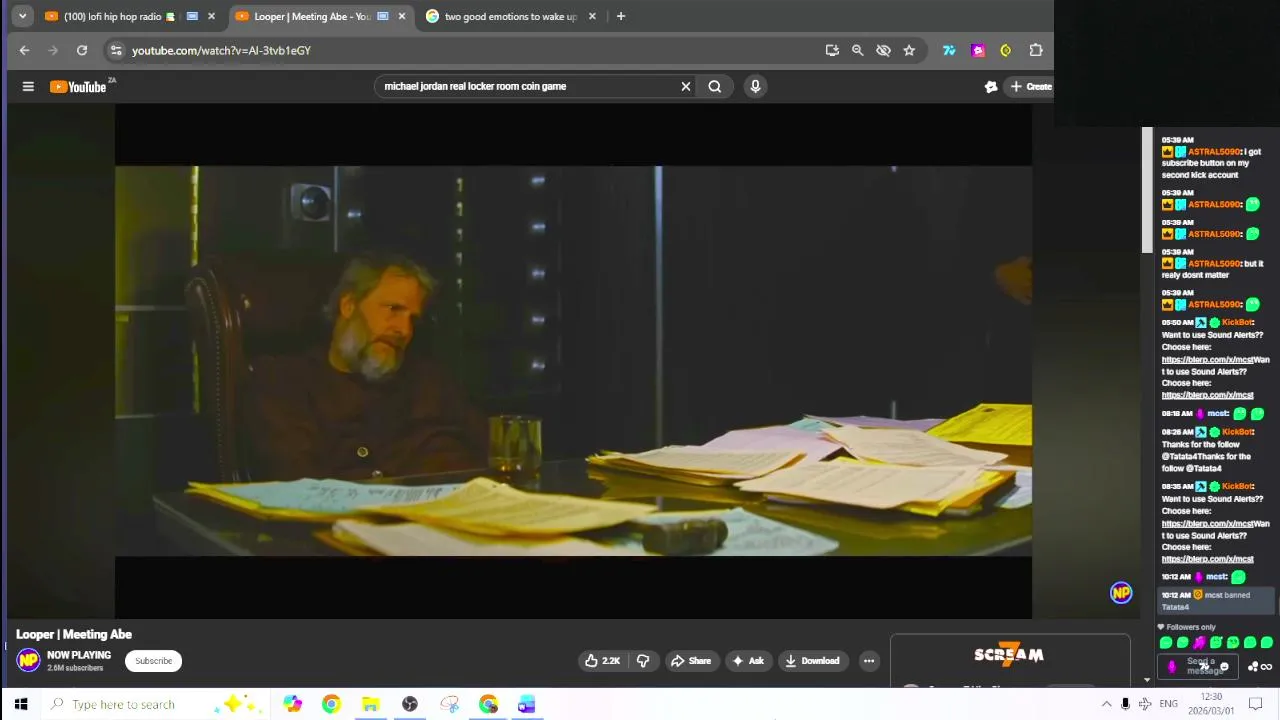Open the Windows notification center
The width and height of the screenshot is (1280, 720).
click(1256, 704)
